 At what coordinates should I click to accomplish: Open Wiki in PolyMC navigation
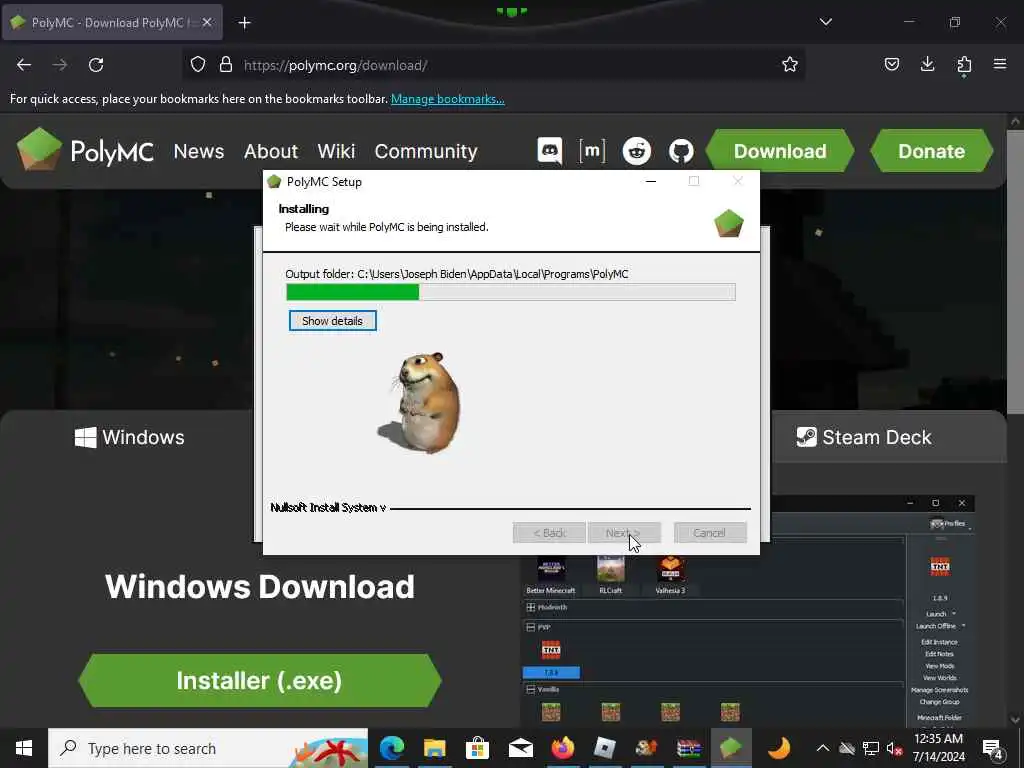click(336, 151)
